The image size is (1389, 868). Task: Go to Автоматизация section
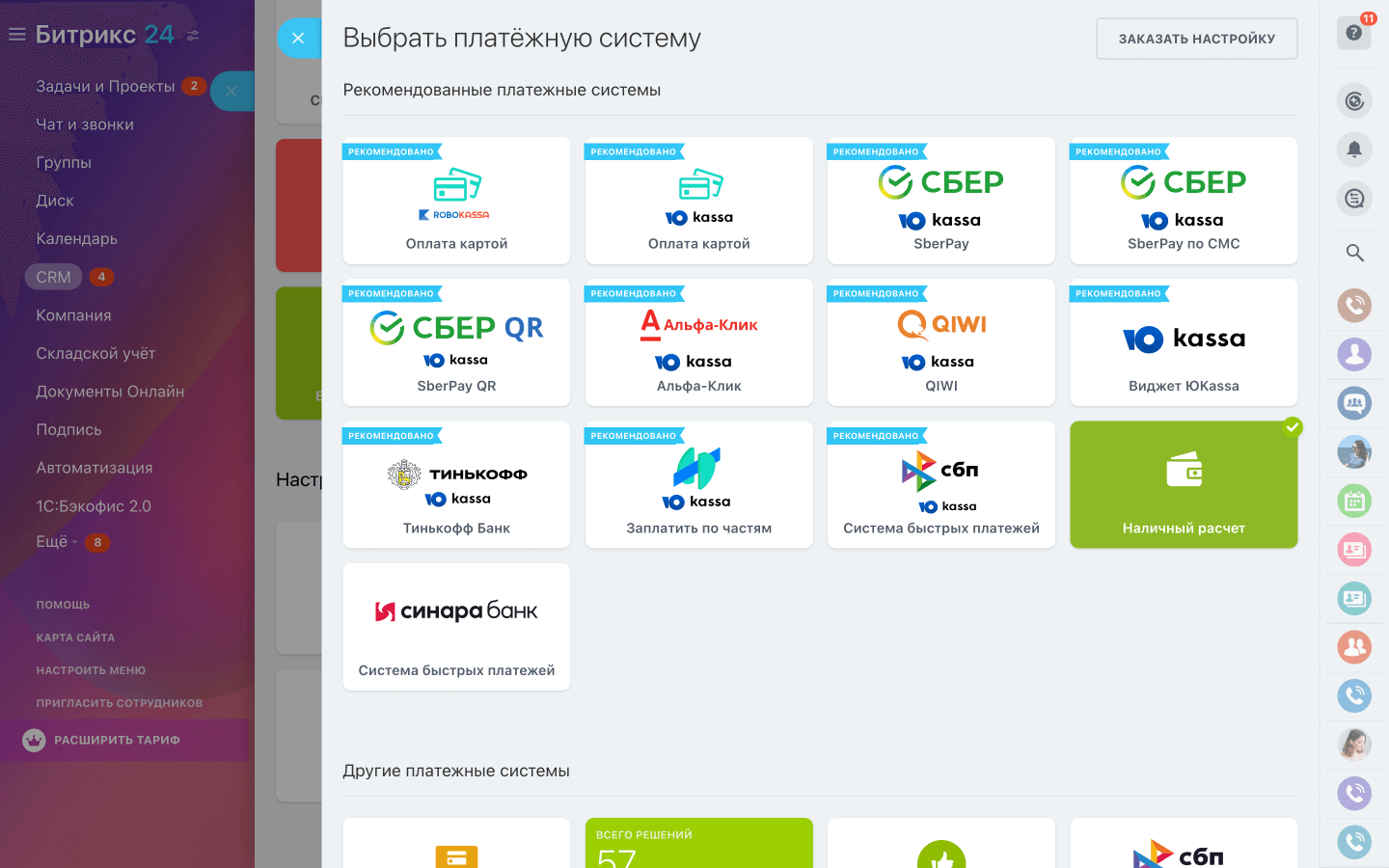coord(95,468)
